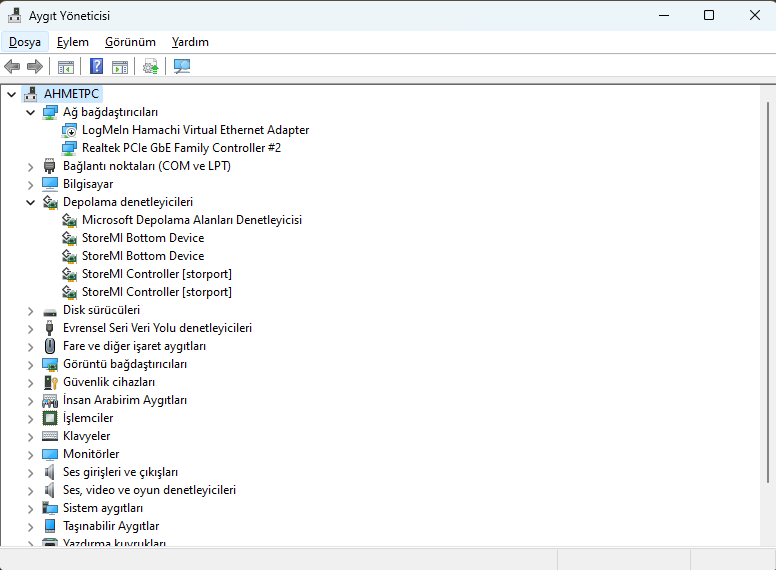Click the Güvenlik cihazları key icon

[x=50, y=382]
